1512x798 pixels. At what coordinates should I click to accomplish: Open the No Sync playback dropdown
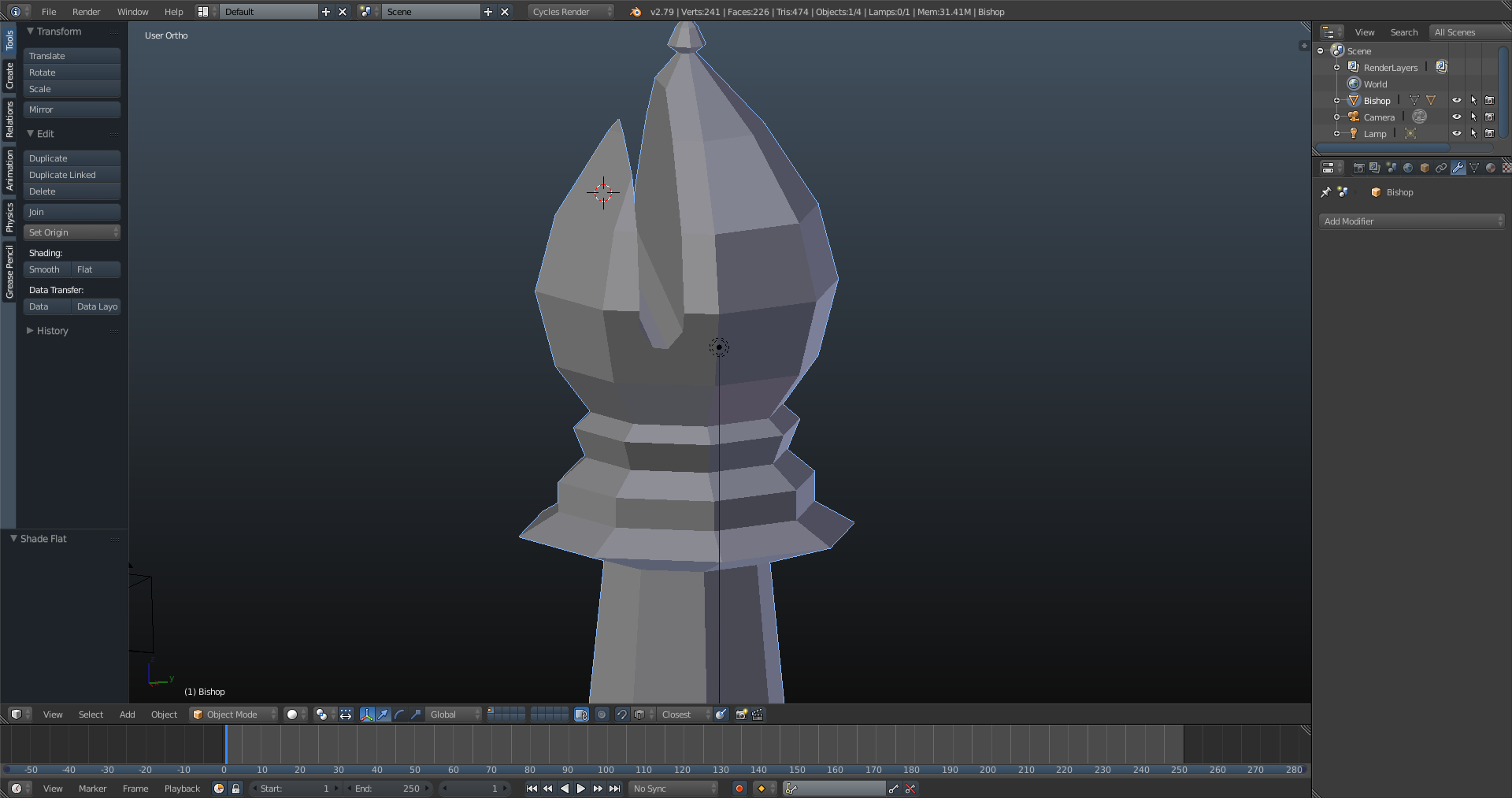[x=674, y=789]
